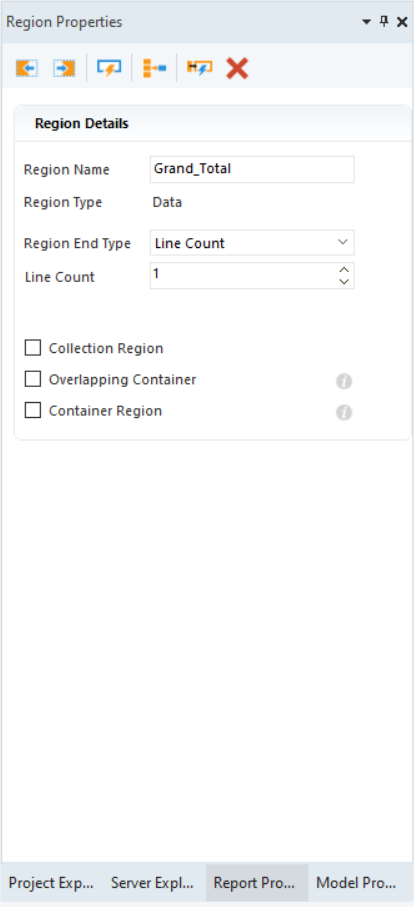
Task: Click the orange frame with lightning icon
Action: pyautogui.click(x=200, y=68)
